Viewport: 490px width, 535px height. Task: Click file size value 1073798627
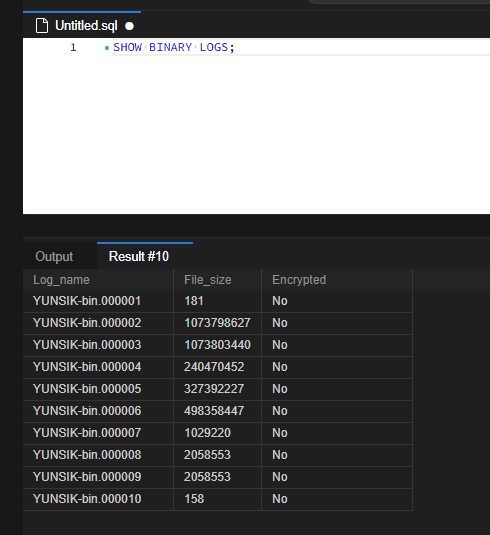click(217, 323)
